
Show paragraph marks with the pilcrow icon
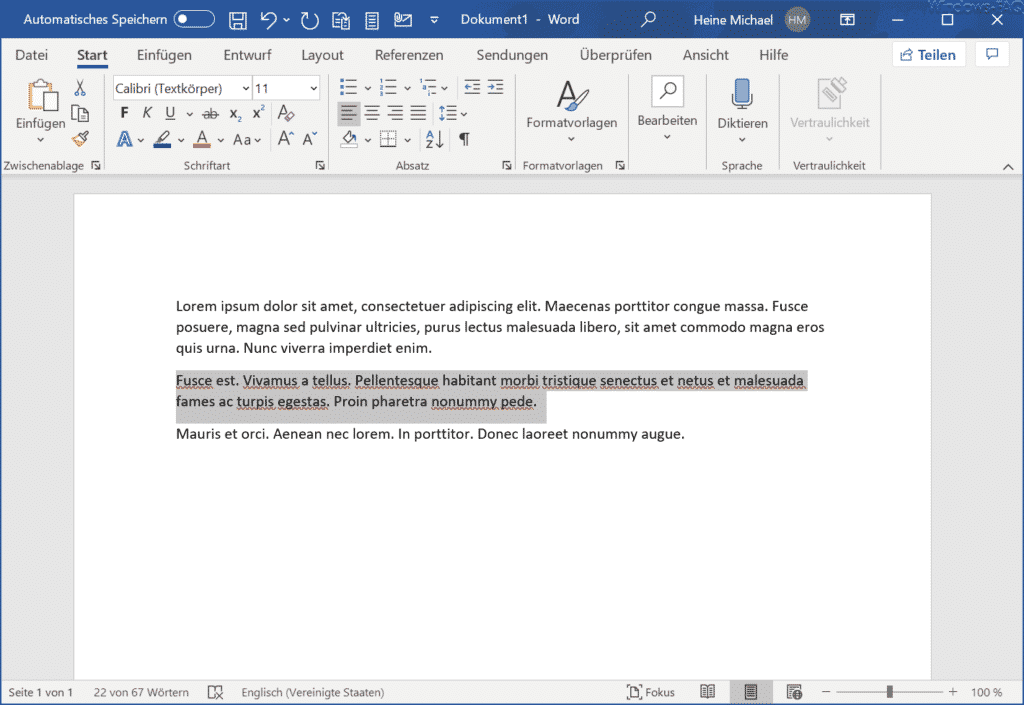pos(464,139)
